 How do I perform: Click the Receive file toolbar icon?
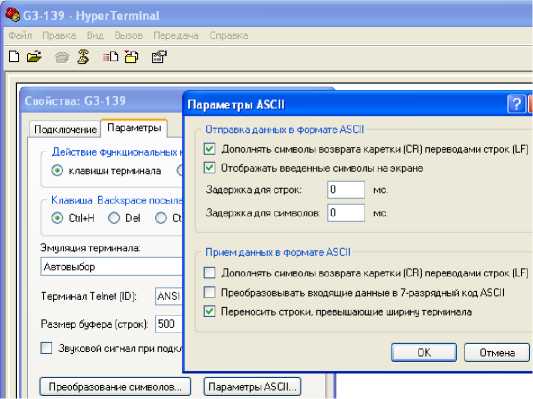tap(132, 56)
